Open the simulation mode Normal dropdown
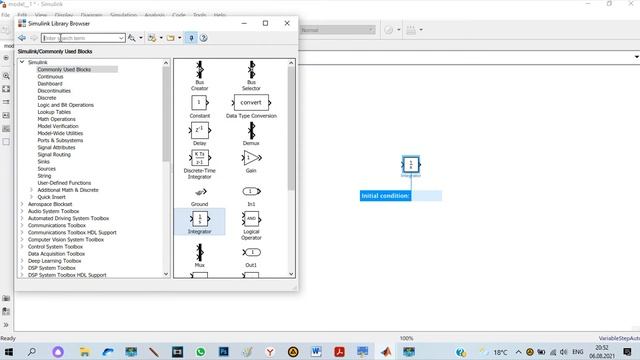The width and height of the screenshot is (640, 360). 337,30
